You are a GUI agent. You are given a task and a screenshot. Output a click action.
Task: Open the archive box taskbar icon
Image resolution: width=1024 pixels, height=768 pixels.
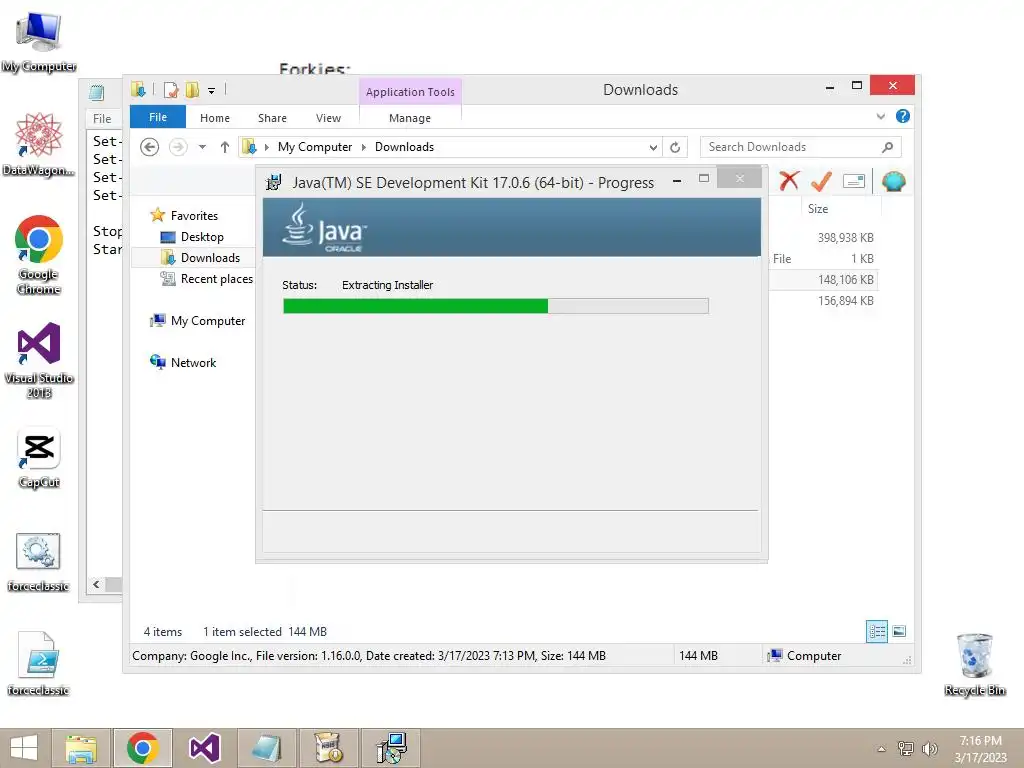click(328, 748)
